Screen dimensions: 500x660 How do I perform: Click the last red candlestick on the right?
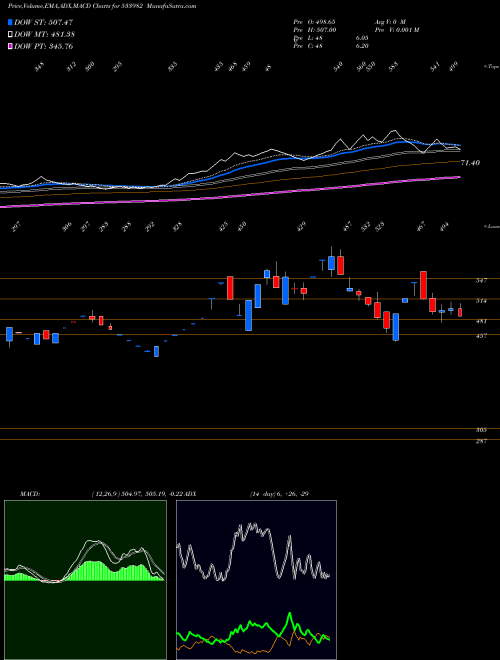pos(460,312)
